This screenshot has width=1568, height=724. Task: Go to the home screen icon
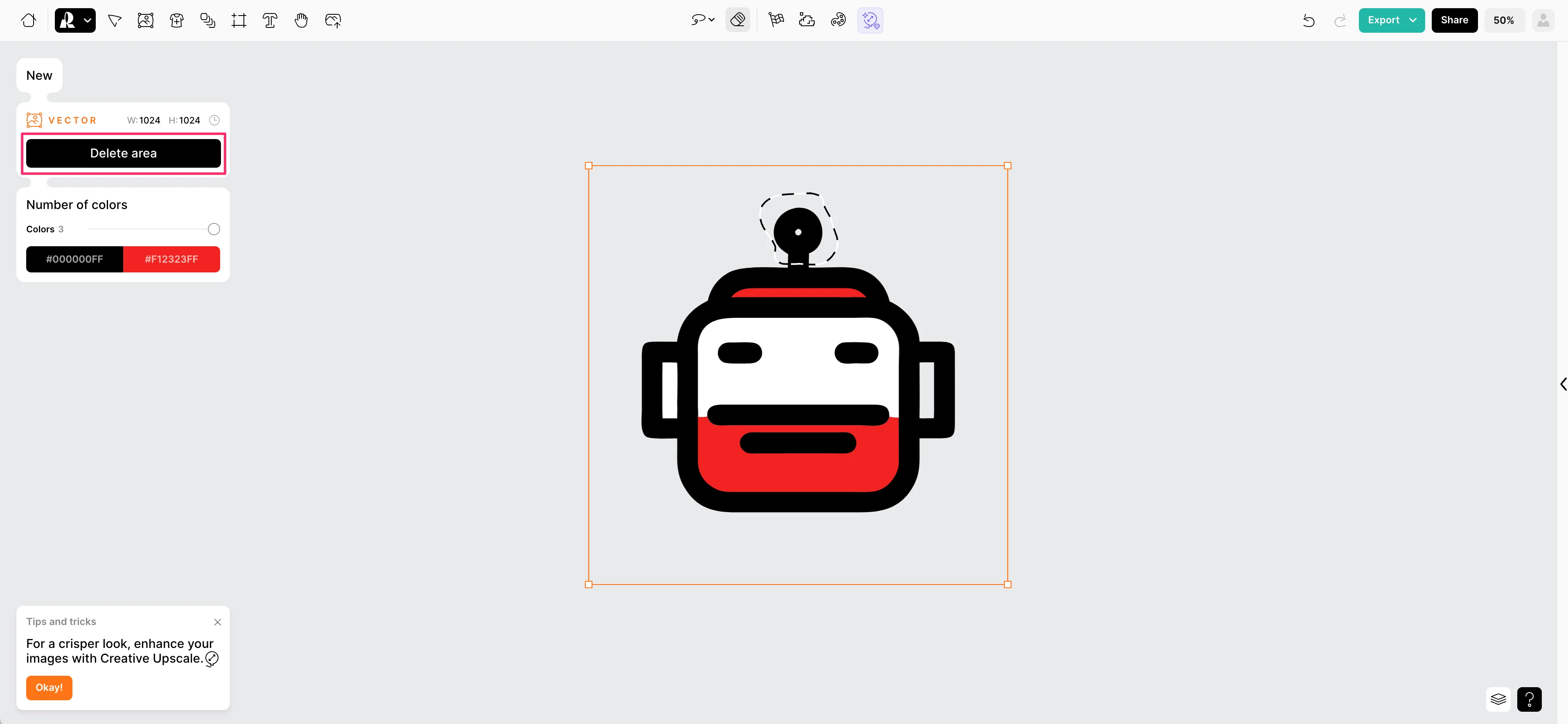[28, 20]
